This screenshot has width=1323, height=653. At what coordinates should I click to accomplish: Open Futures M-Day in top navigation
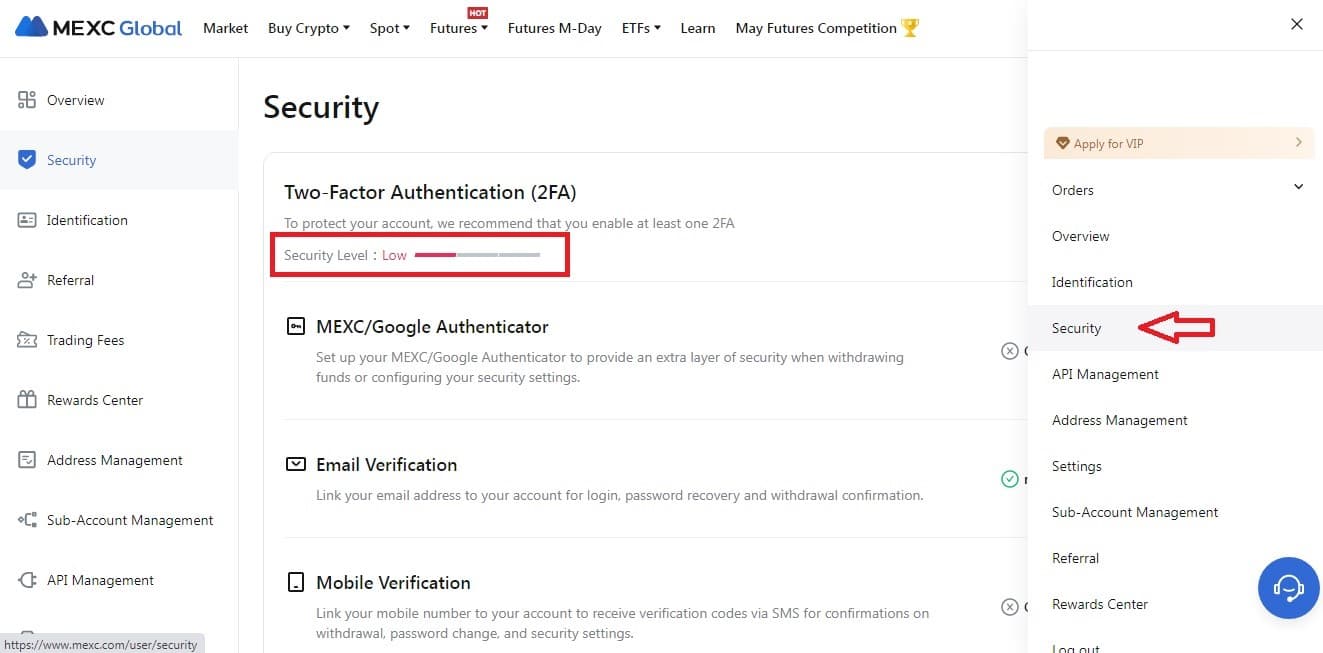[x=554, y=28]
